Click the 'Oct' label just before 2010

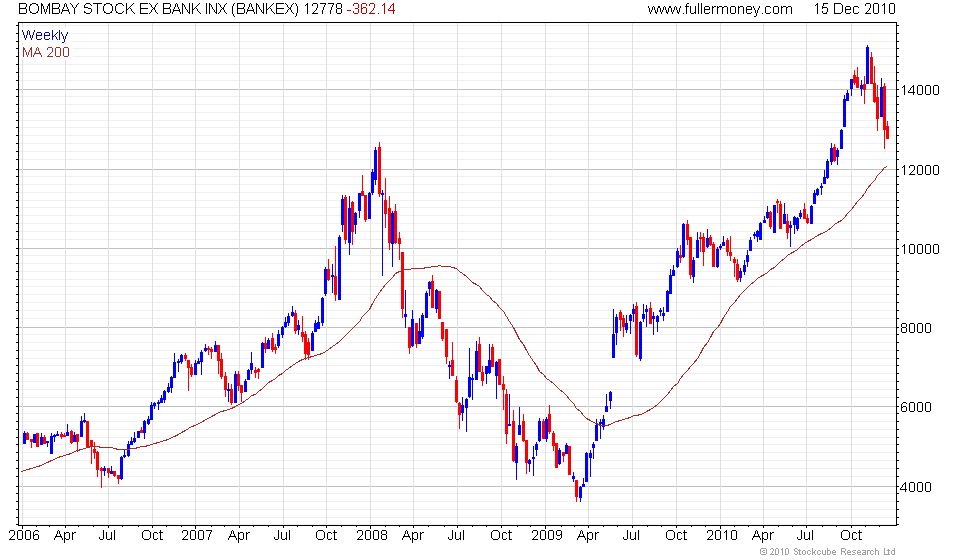click(676, 536)
